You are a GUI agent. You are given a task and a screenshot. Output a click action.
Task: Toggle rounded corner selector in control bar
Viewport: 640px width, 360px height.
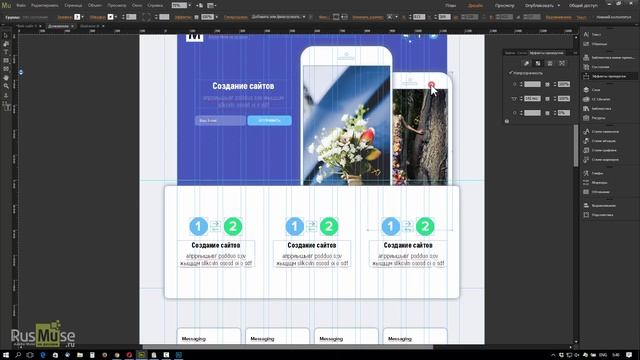point(147,17)
